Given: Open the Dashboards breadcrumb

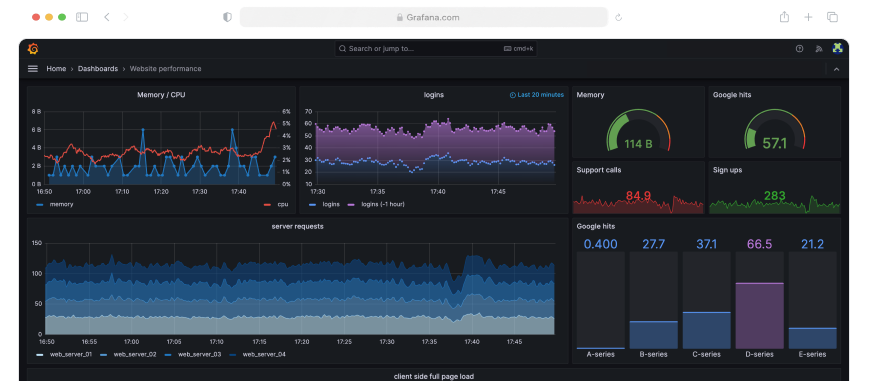Looking at the screenshot, I should click(98, 69).
